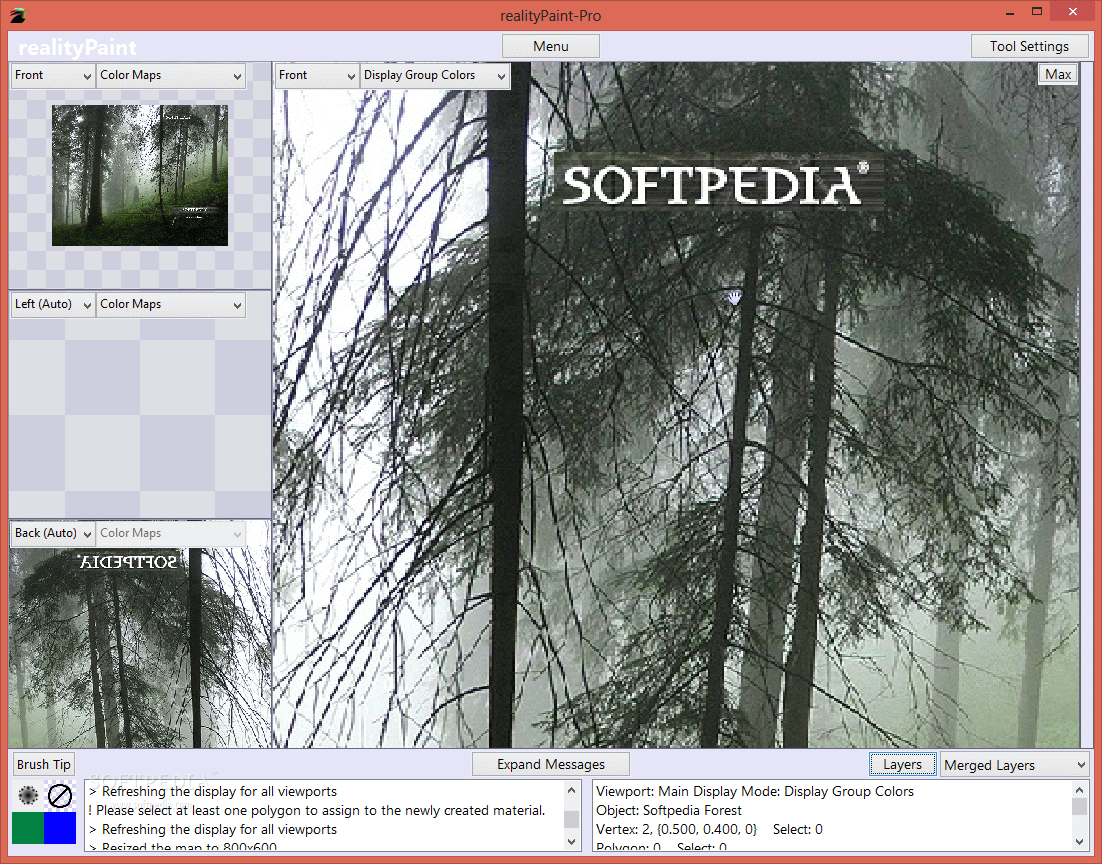The image size is (1102, 864).
Task: Open the Merged Layers dropdown
Action: tap(1015, 765)
